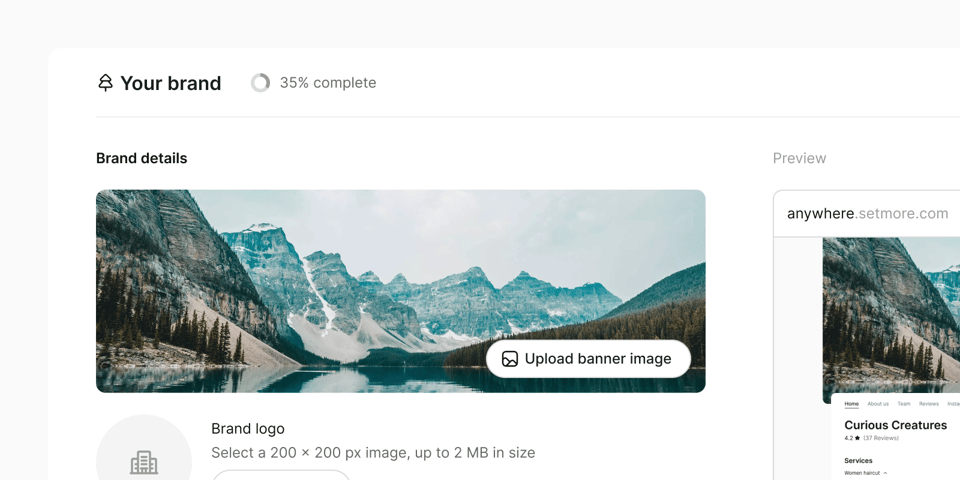Image resolution: width=960 pixels, height=480 pixels.
Task: Click the Brand details heading
Action: (141, 159)
